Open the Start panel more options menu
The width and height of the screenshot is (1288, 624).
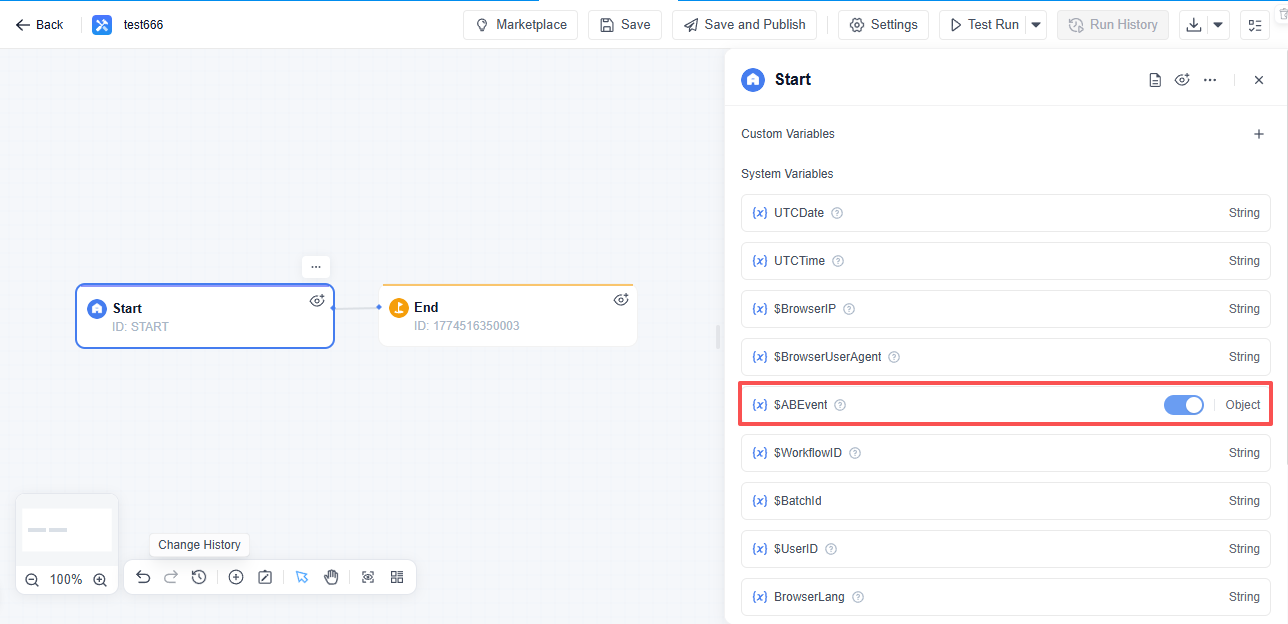[x=1210, y=80]
